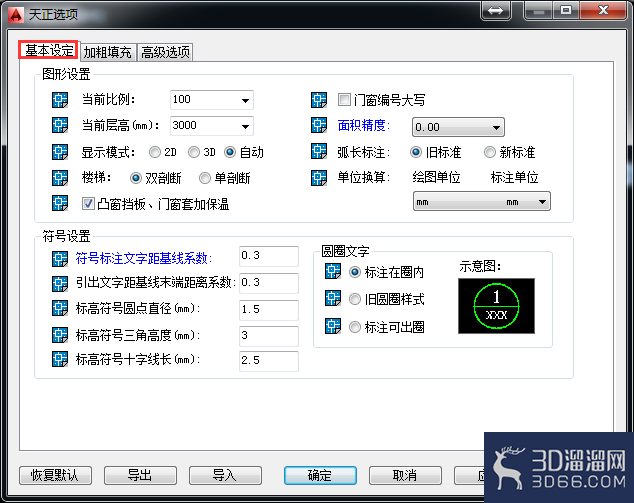The image size is (634, 503).
Task: Click the 取消 button
Action: [405, 475]
